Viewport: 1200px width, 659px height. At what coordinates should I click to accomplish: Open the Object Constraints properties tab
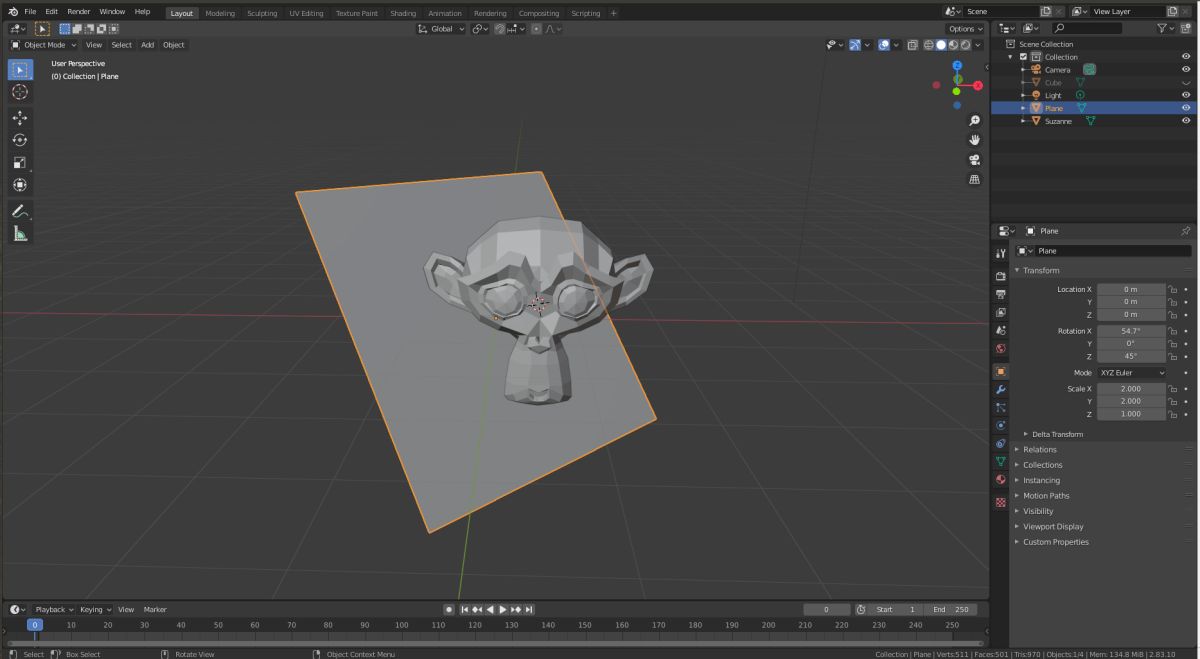(x=1000, y=443)
